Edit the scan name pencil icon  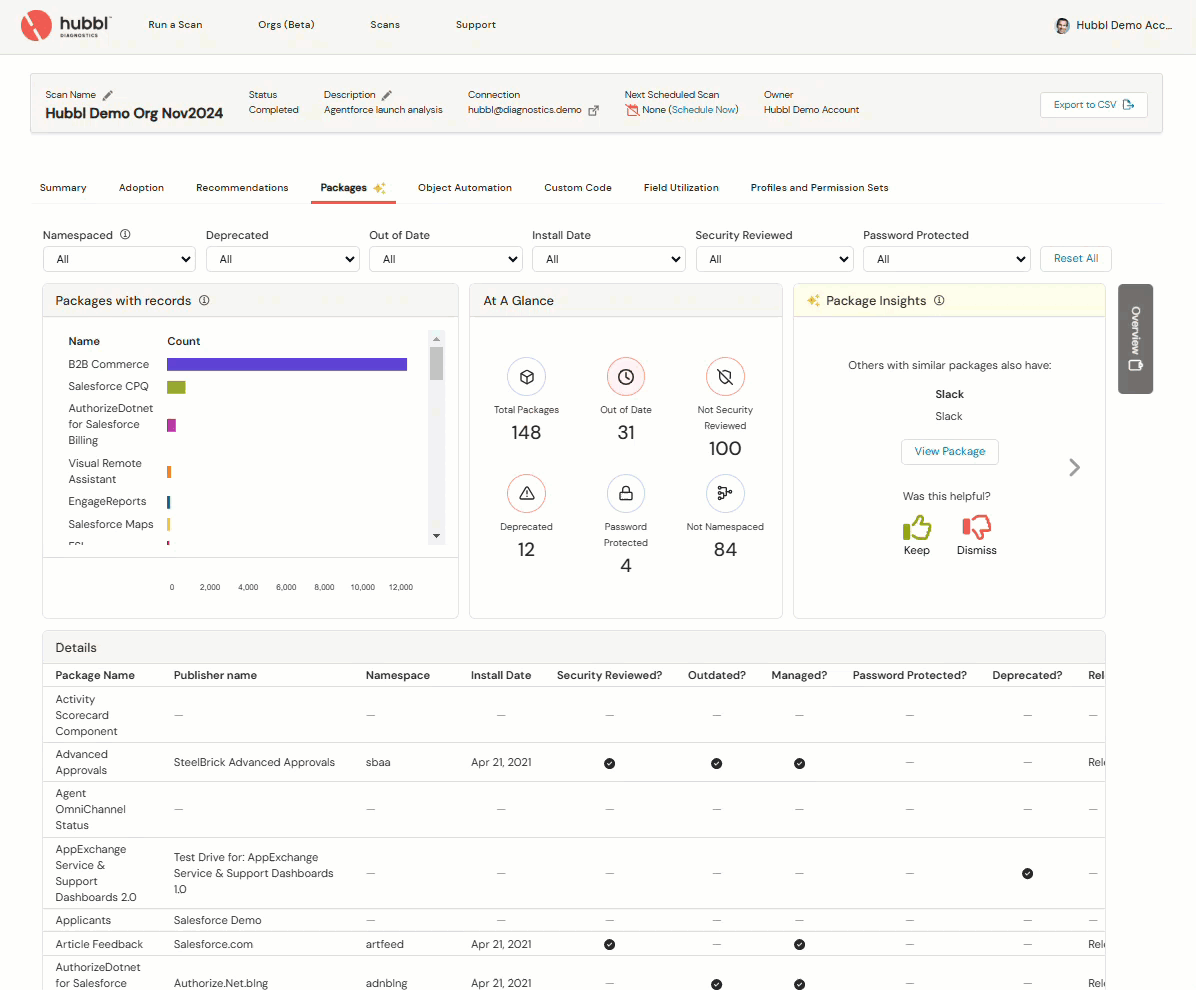(108, 95)
